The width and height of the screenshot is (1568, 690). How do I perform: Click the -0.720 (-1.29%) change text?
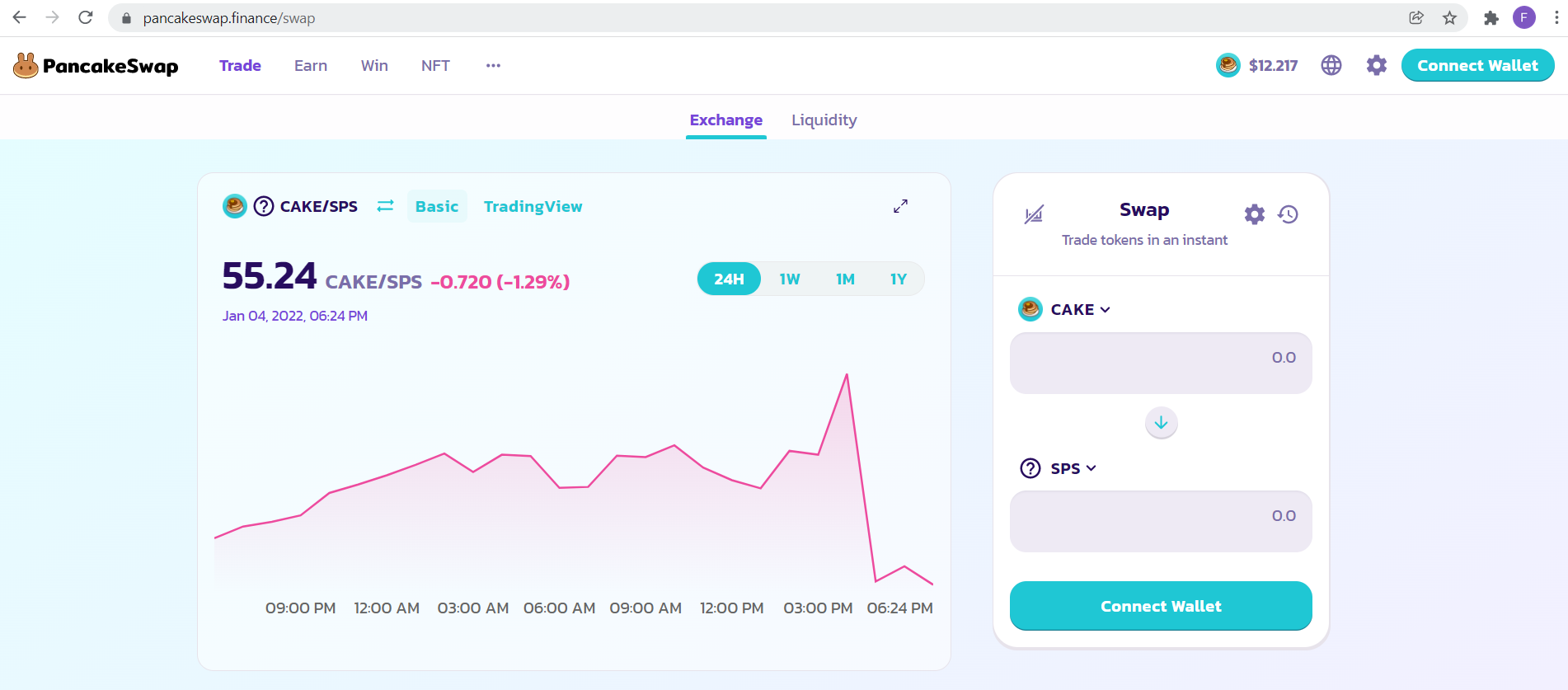[x=500, y=282]
